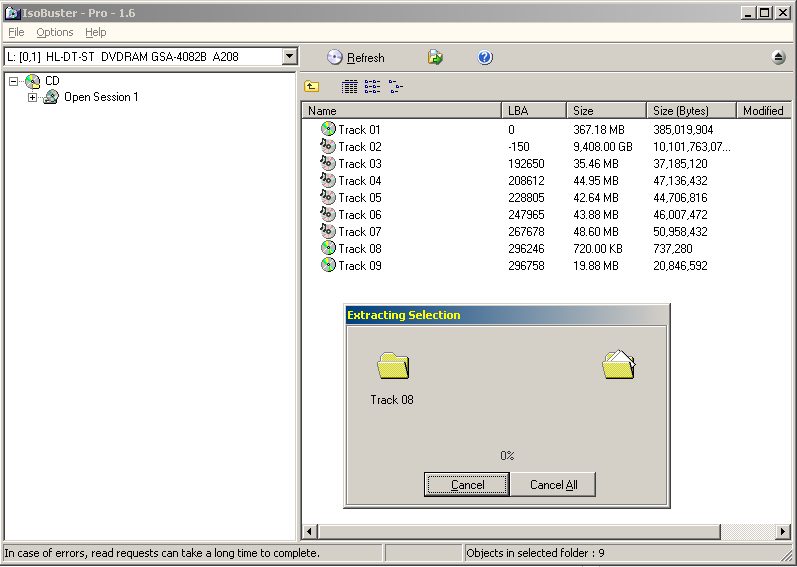Viewport: 797px width, 567px height.
Task: Open the Help menu
Action: click(96, 32)
